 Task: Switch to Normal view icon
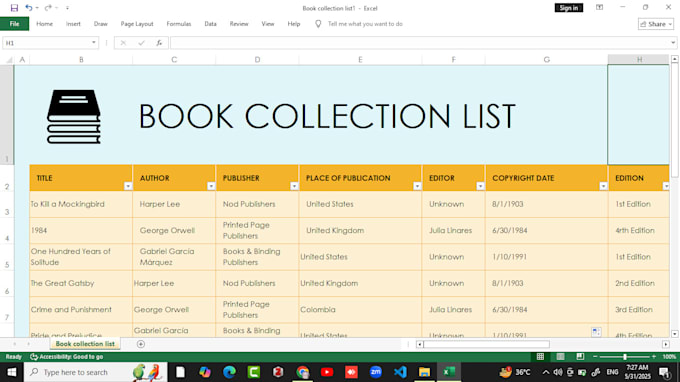(x=540, y=356)
